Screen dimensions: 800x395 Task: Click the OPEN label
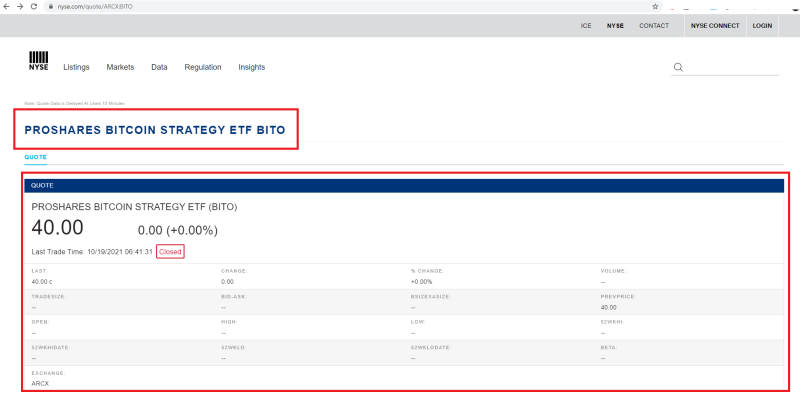click(x=40, y=322)
